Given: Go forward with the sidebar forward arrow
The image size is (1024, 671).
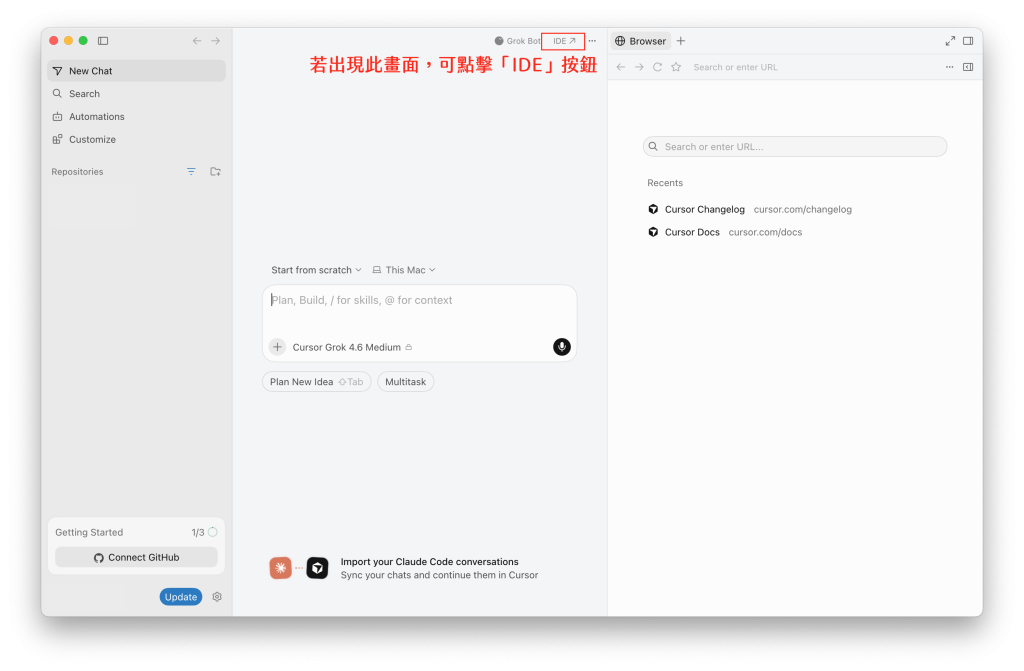Looking at the screenshot, I should (216, 41).
